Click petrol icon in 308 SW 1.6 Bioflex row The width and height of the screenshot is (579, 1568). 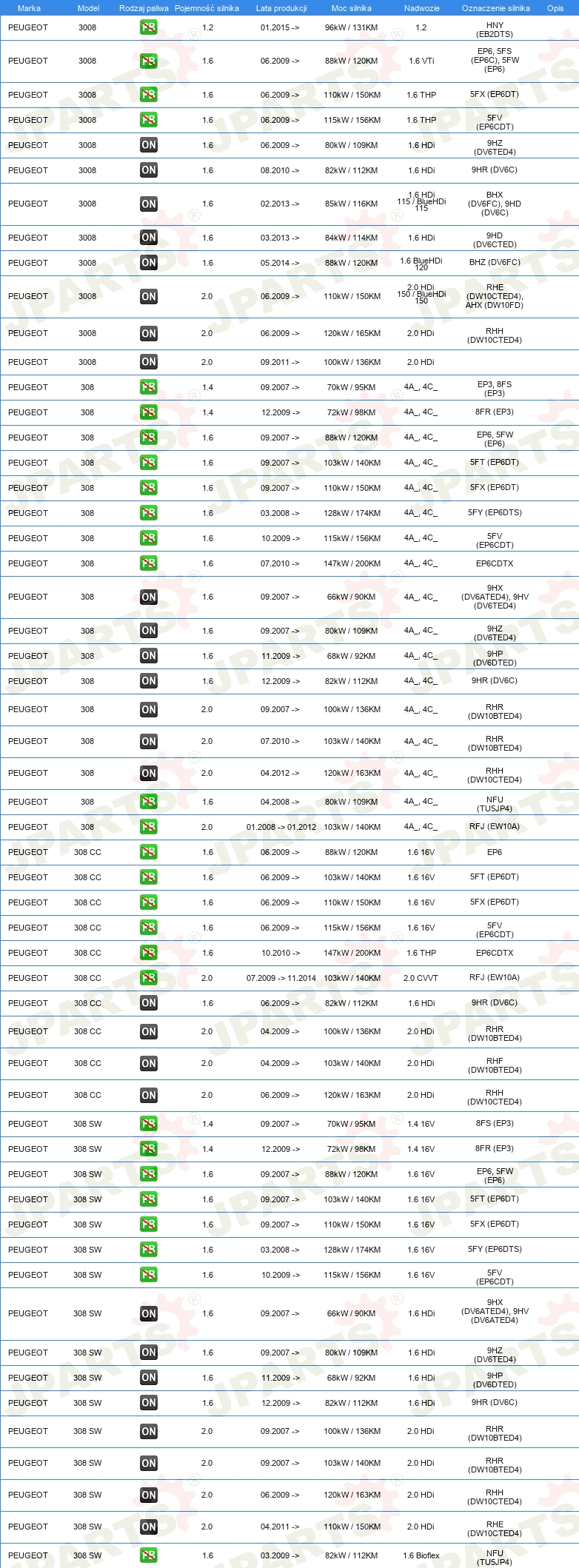click(x=148, y=1555)
